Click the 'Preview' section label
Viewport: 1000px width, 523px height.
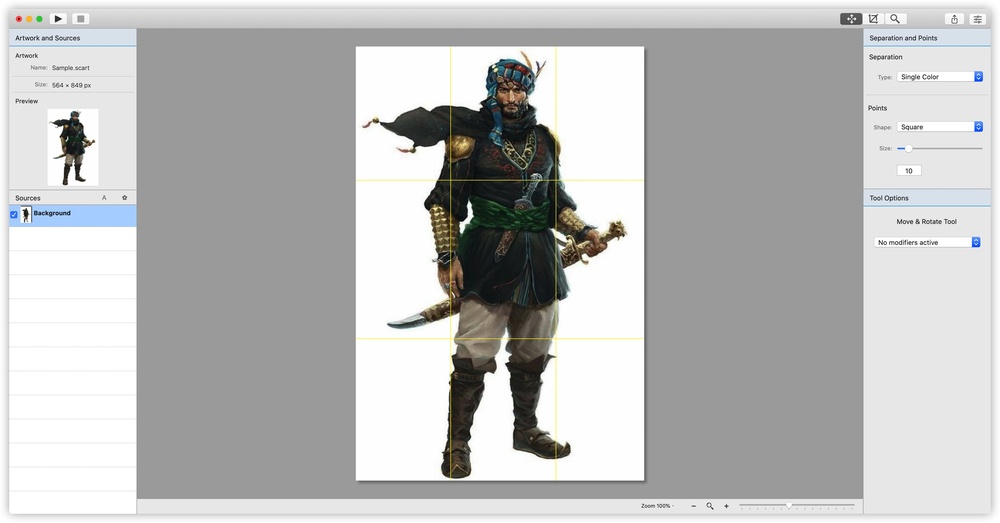(x=27, y=101)
